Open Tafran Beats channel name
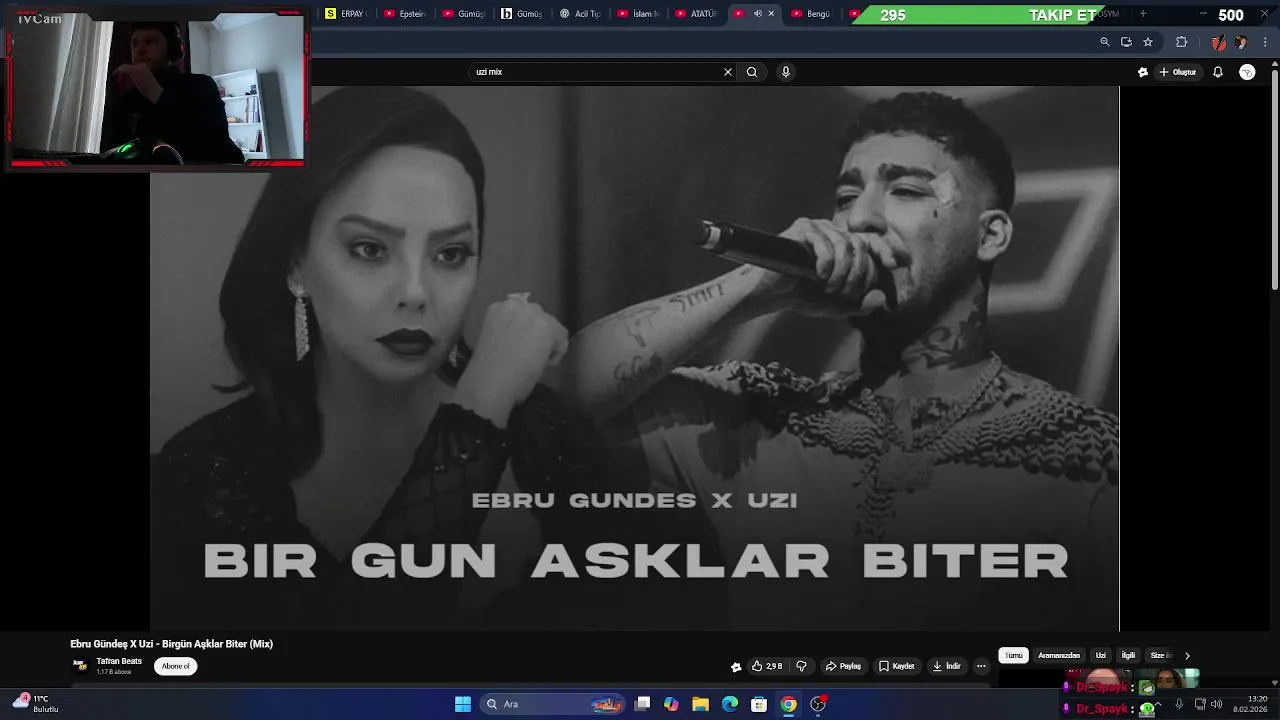The image size is (1280, 720). pos(119,661)
